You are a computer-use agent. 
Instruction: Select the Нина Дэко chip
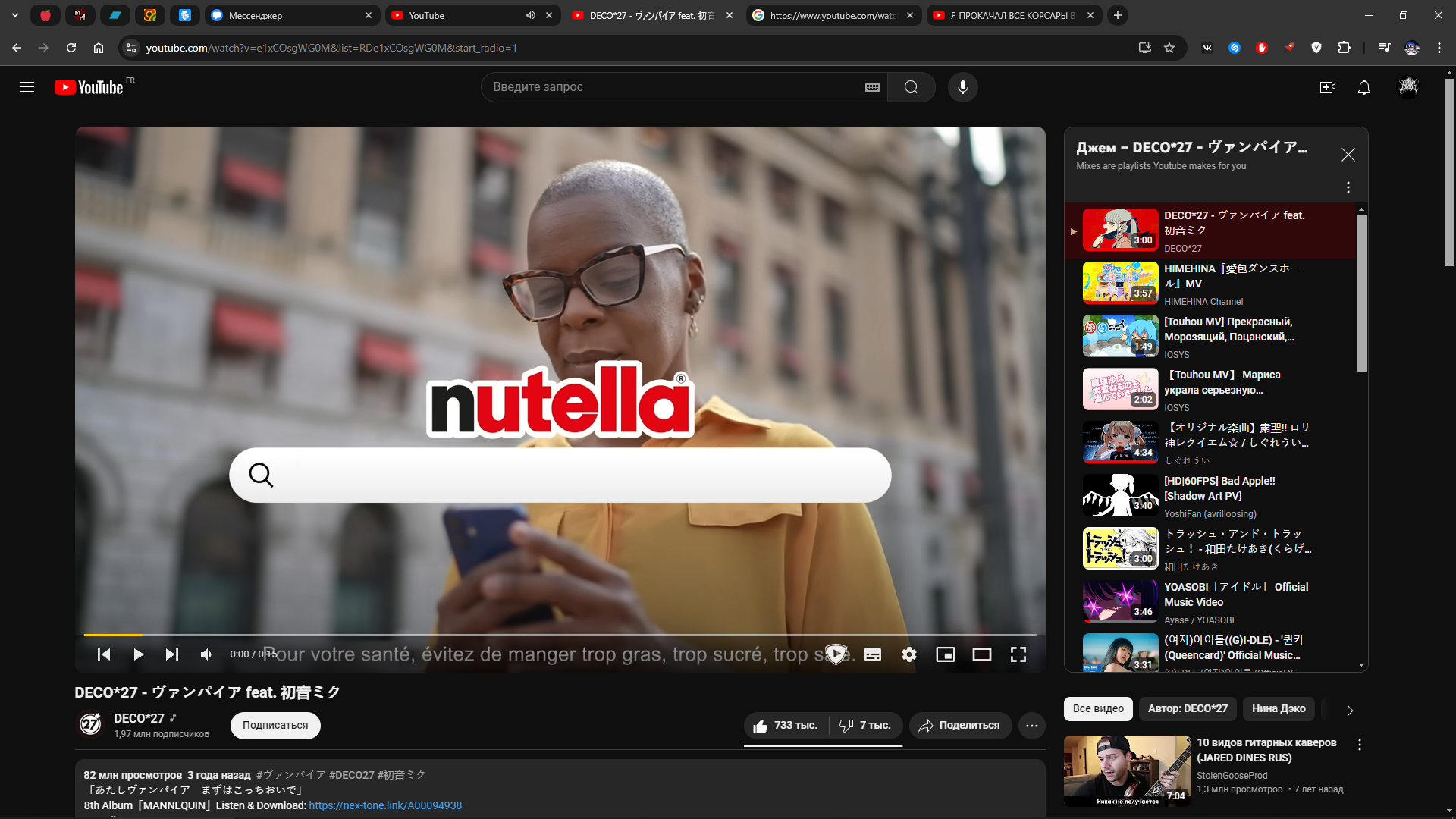pos(1279,708)
